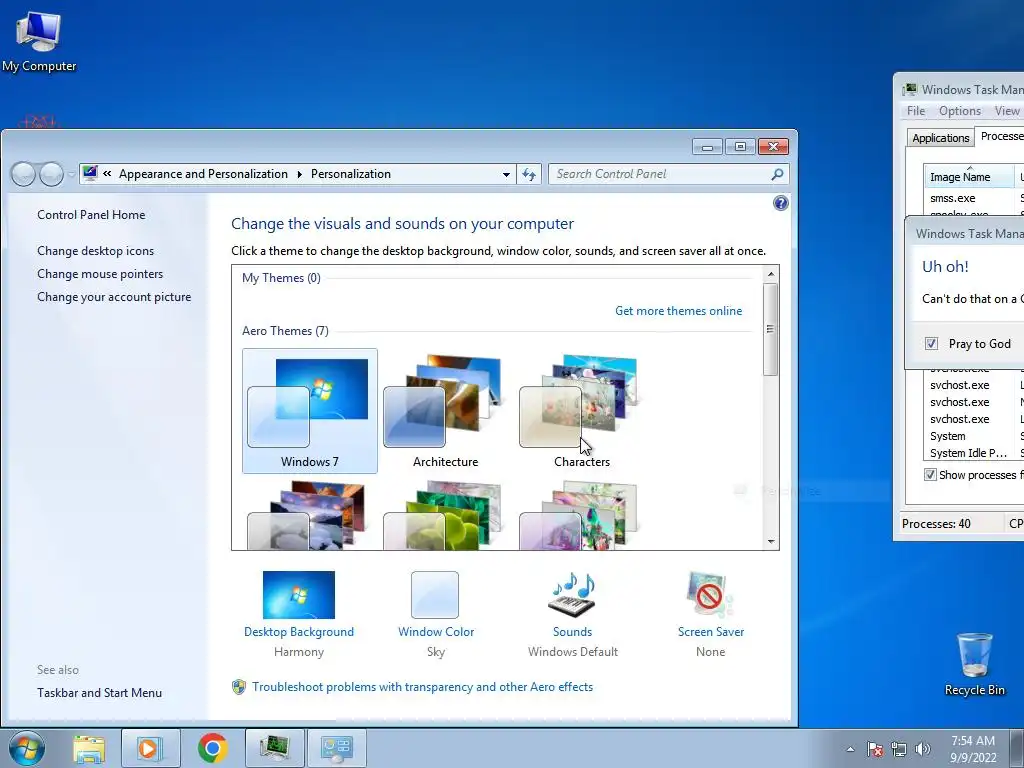Open Windows Explorer from the taskbar

89,748
